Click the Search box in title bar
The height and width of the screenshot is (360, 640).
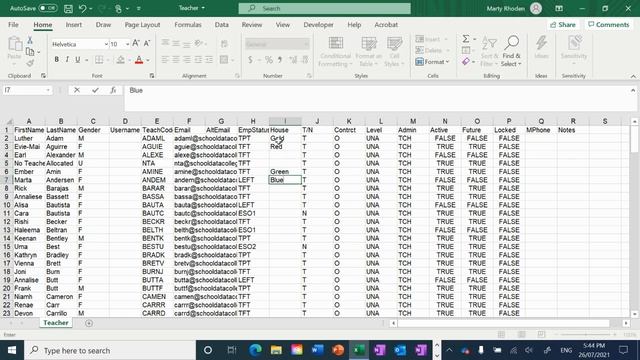click(324, 8)
